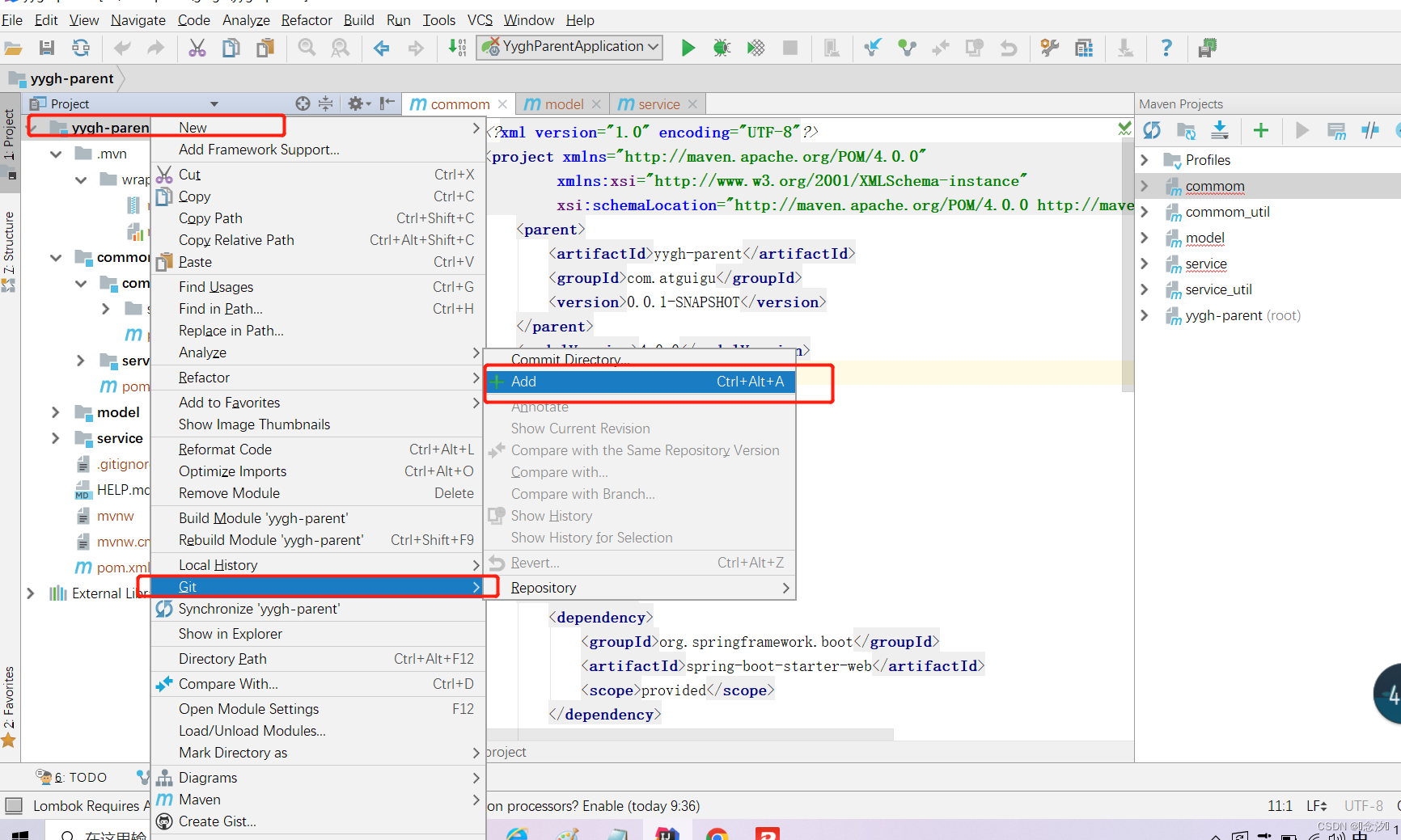Viewport: 1401px width, 840px height.
Task: Expand service folder in project tree
Action: pyautogui.click(x=55, y=438)
